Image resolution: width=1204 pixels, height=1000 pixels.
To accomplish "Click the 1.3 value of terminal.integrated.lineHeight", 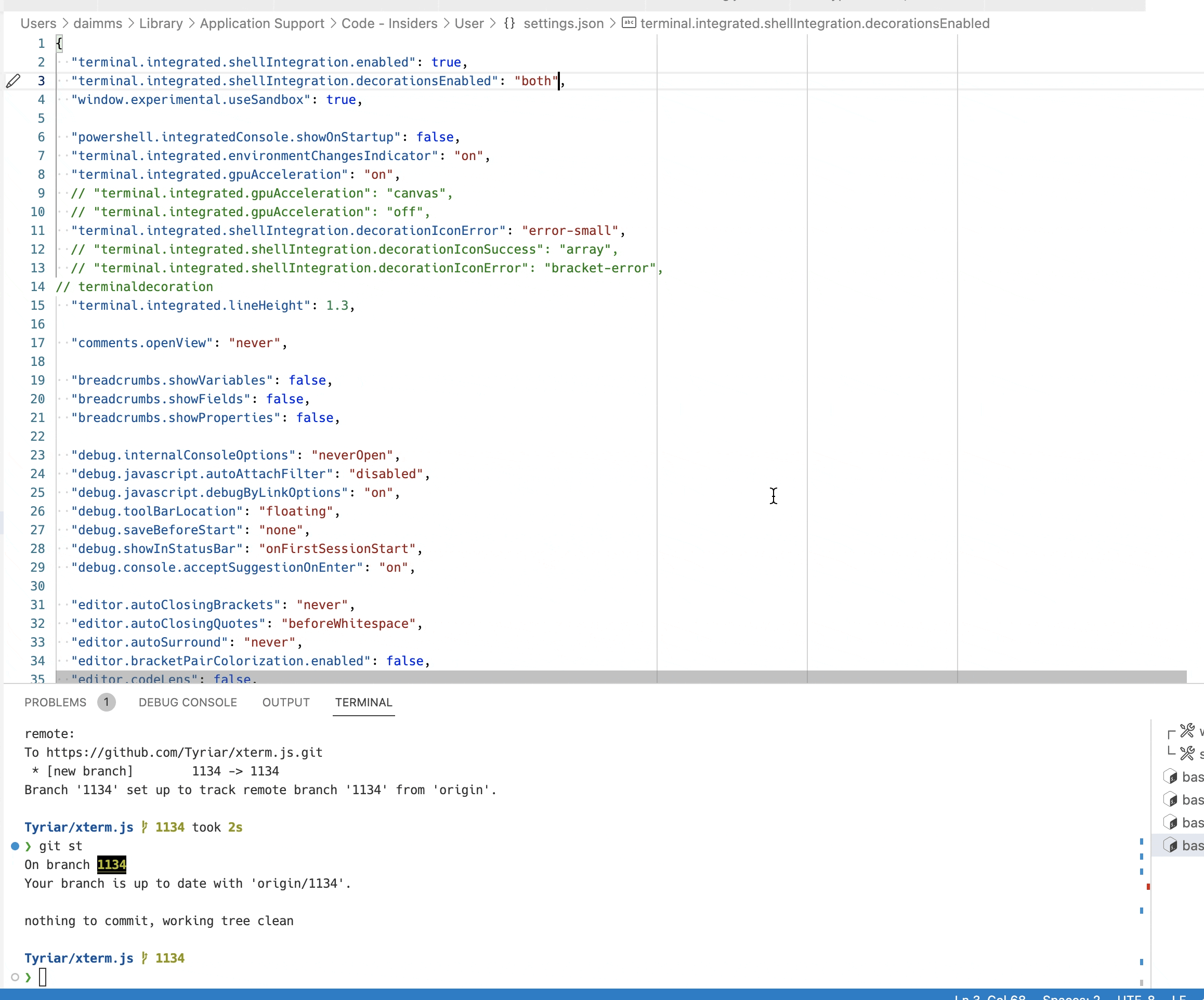I will pyautogui.click(x=337, y=306).
